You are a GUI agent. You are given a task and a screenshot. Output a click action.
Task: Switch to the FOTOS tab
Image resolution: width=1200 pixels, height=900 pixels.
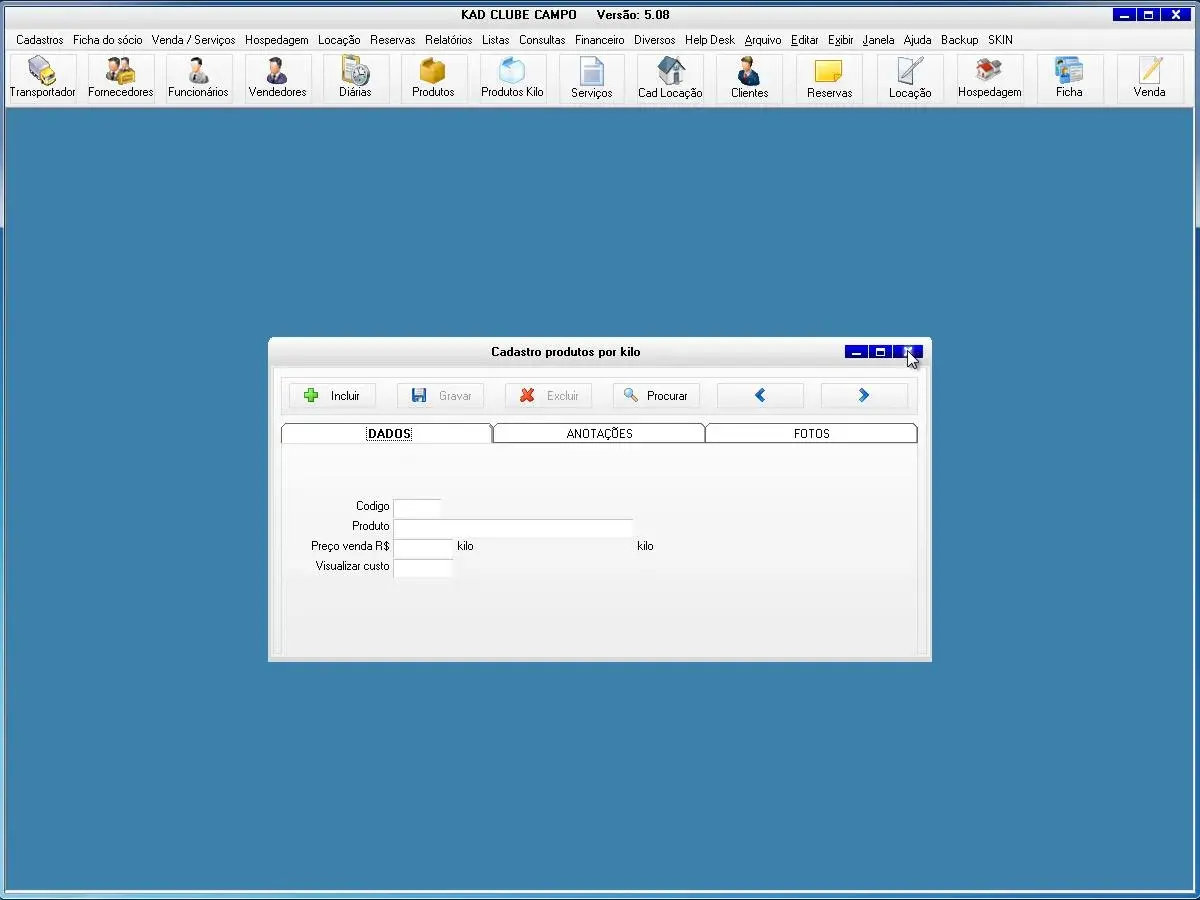tap(811, 434)
